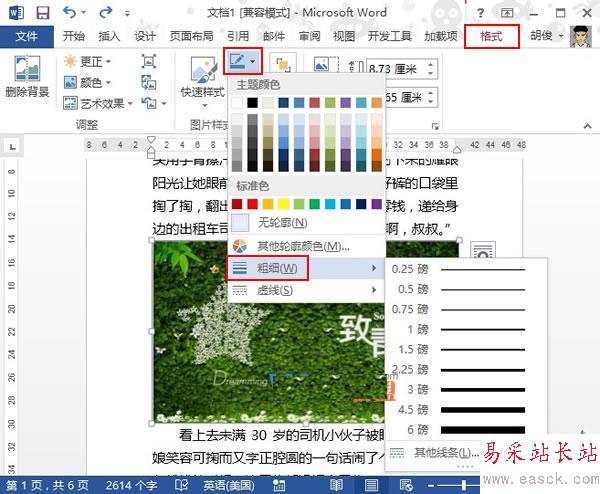Click the Save icon in the quick access toolbar
Image resolution: width=600 pixels, height=494 pixels.
pos(42,13)
